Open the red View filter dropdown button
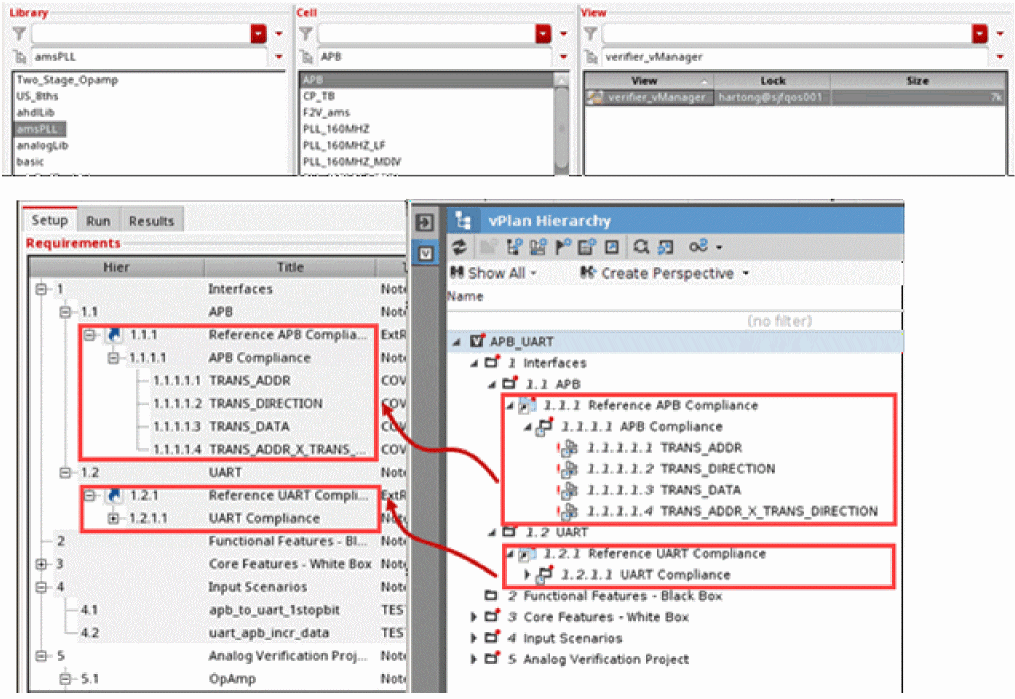 point(980,34)
